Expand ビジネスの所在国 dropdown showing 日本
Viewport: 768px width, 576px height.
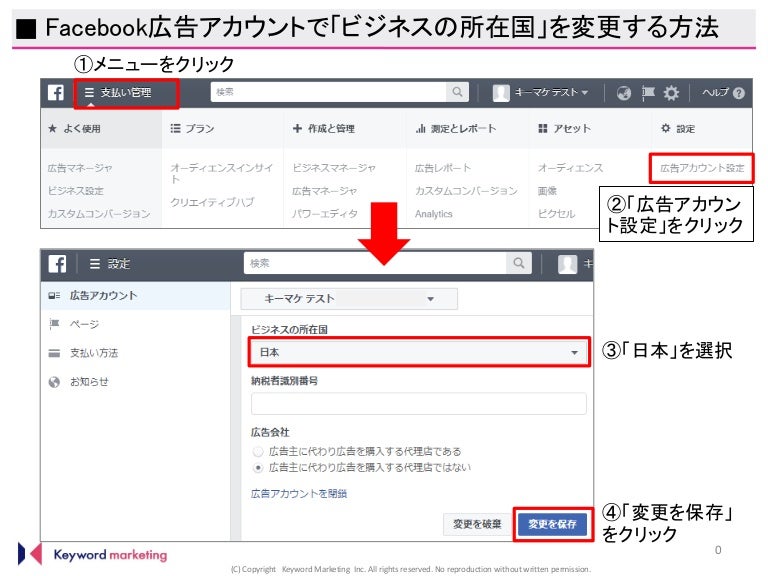(418, 352)
